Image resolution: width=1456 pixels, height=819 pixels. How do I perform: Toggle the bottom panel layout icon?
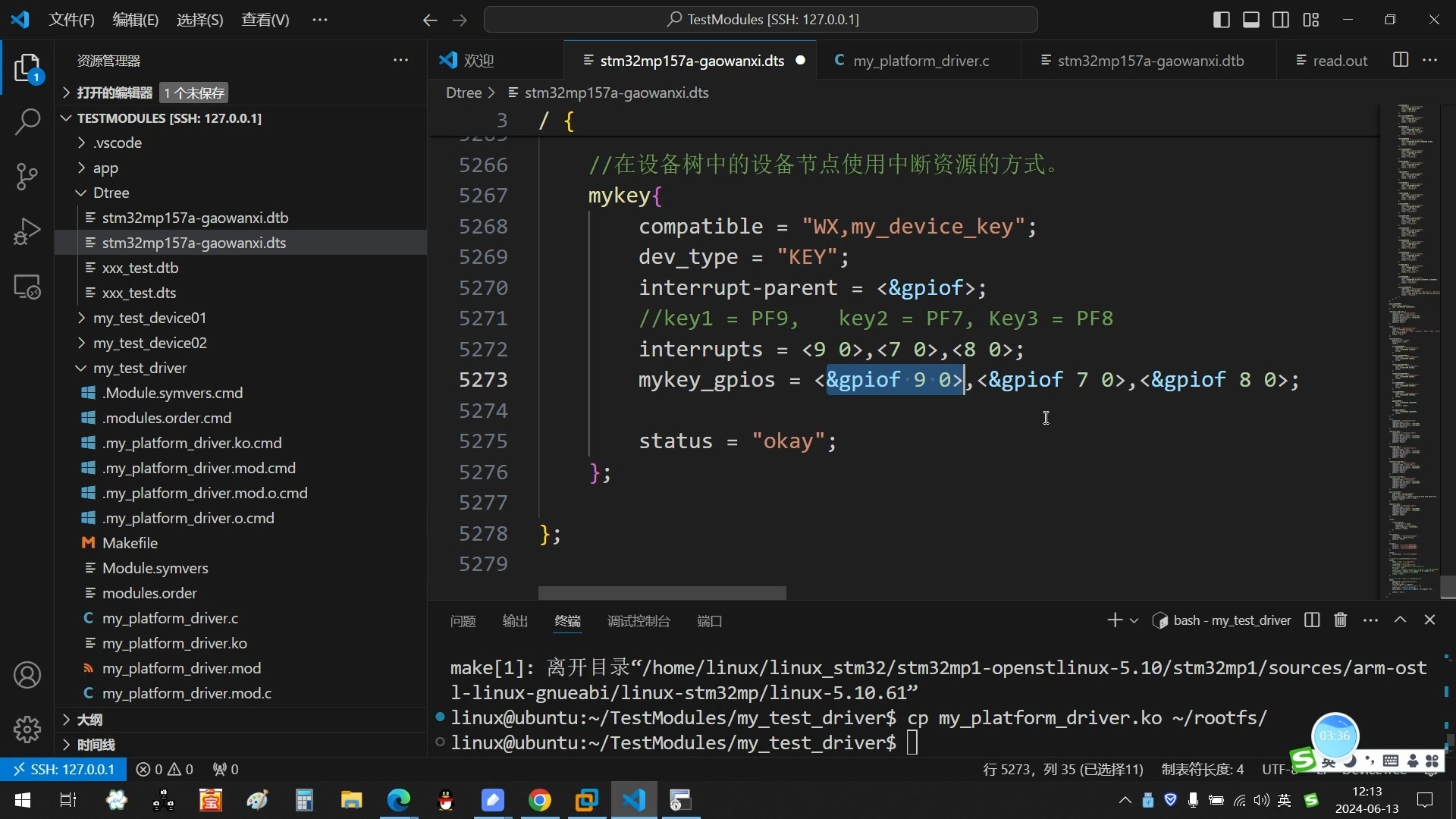(x=1251, y=20)
